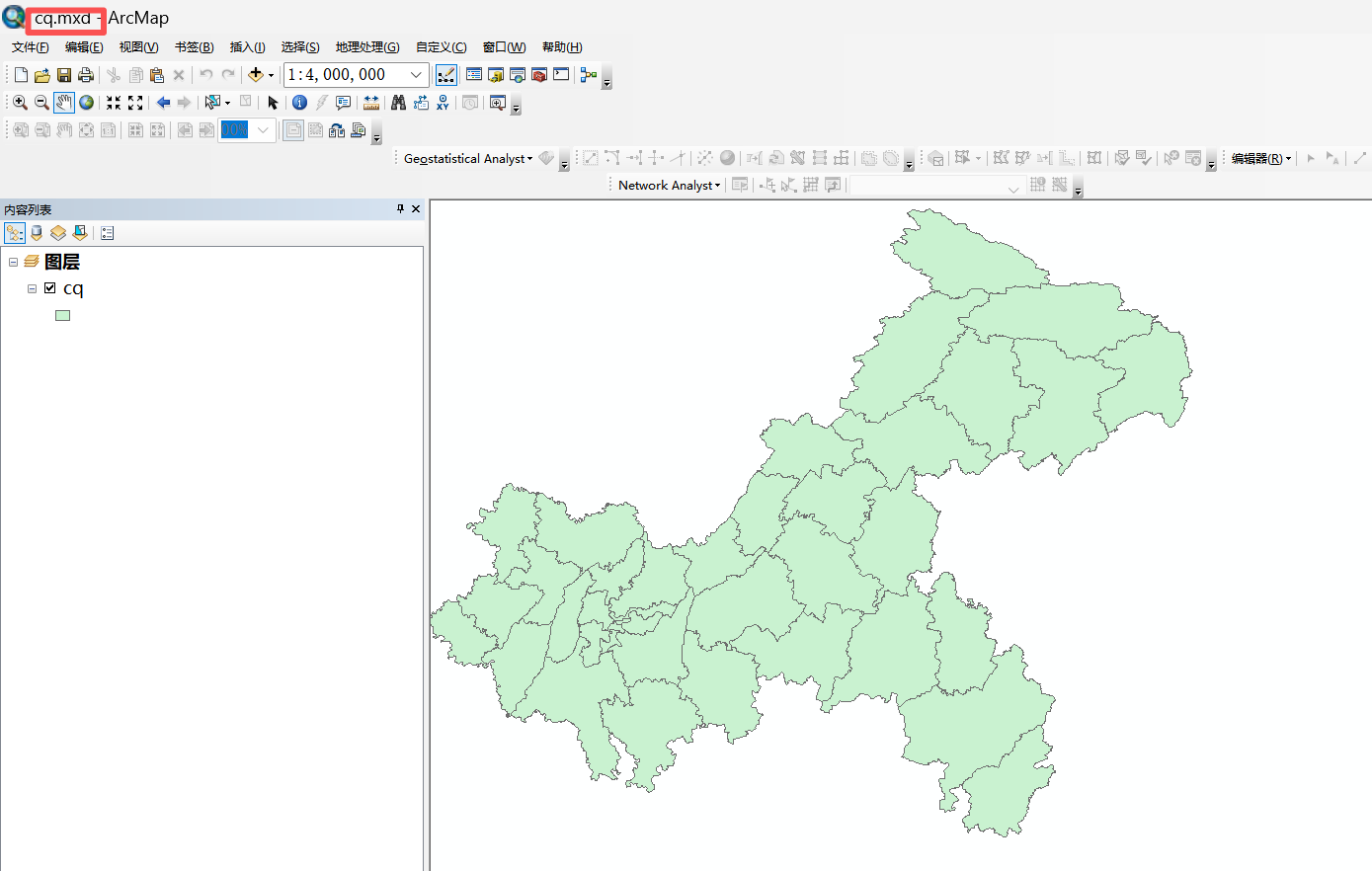Activate the Pan hand tool
Screen dimensions: 1372x871
tap(64, 103)
